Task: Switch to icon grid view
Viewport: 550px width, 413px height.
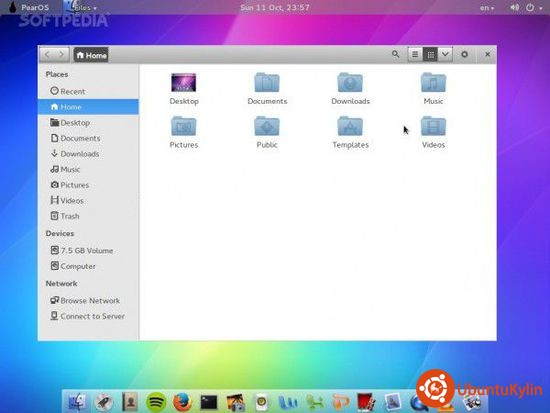Action: tap(430, 54)
